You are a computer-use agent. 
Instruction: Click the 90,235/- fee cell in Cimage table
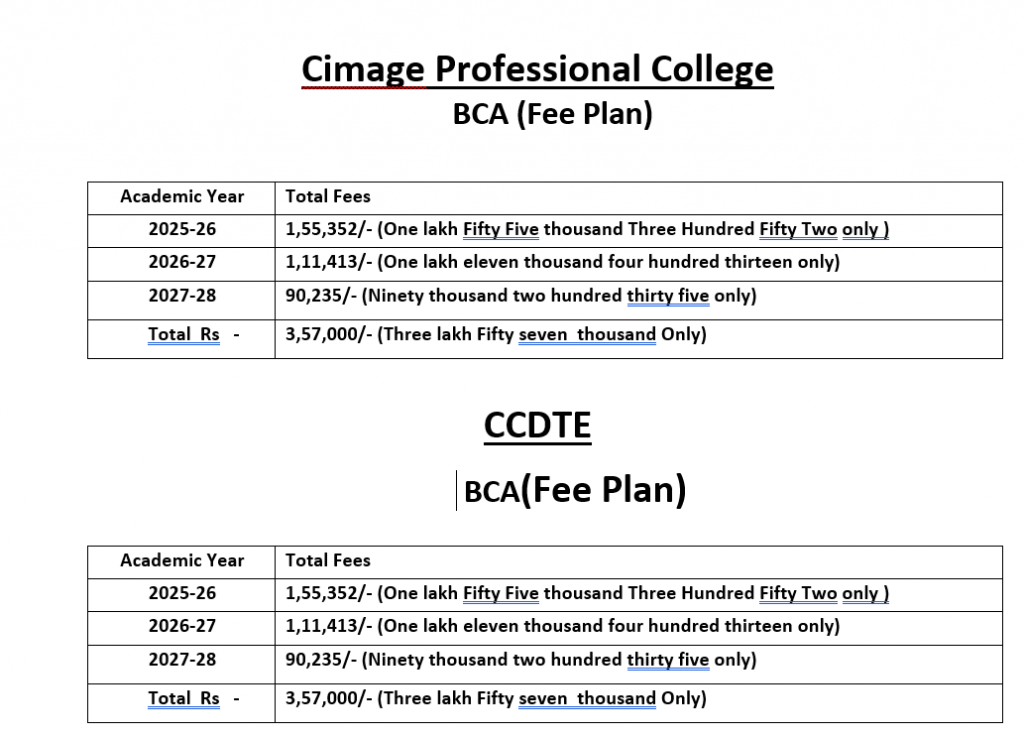click(x=520, y=295)
